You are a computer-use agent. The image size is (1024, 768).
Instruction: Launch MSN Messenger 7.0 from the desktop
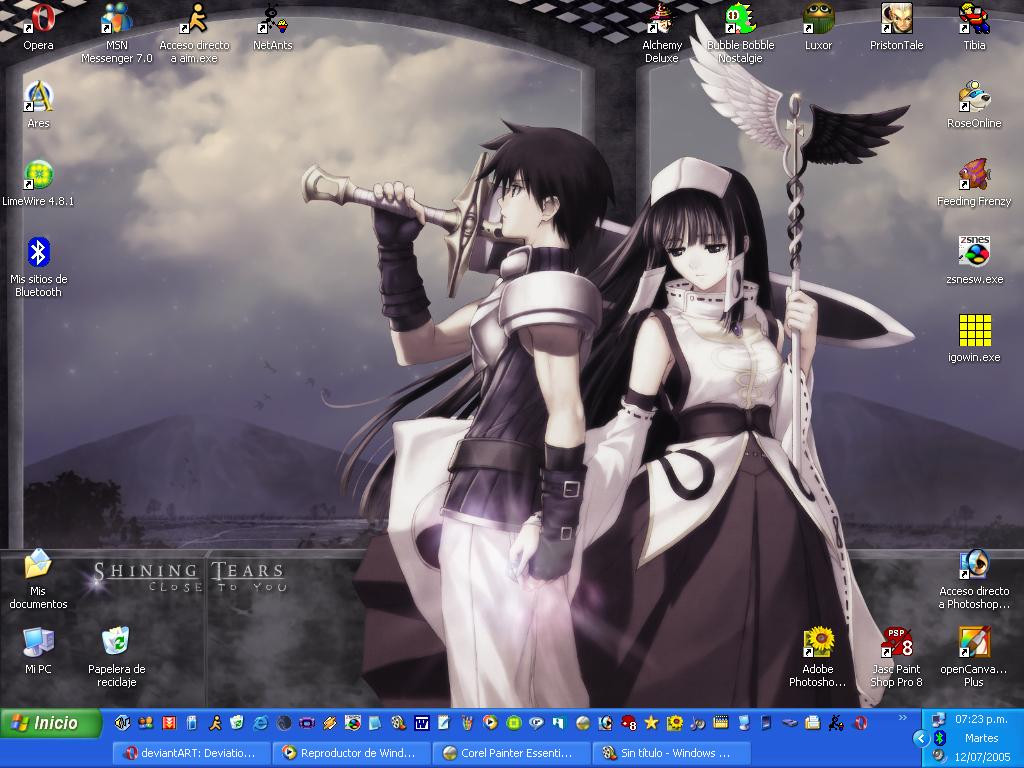pyautogui.click(x=117, y=33)
